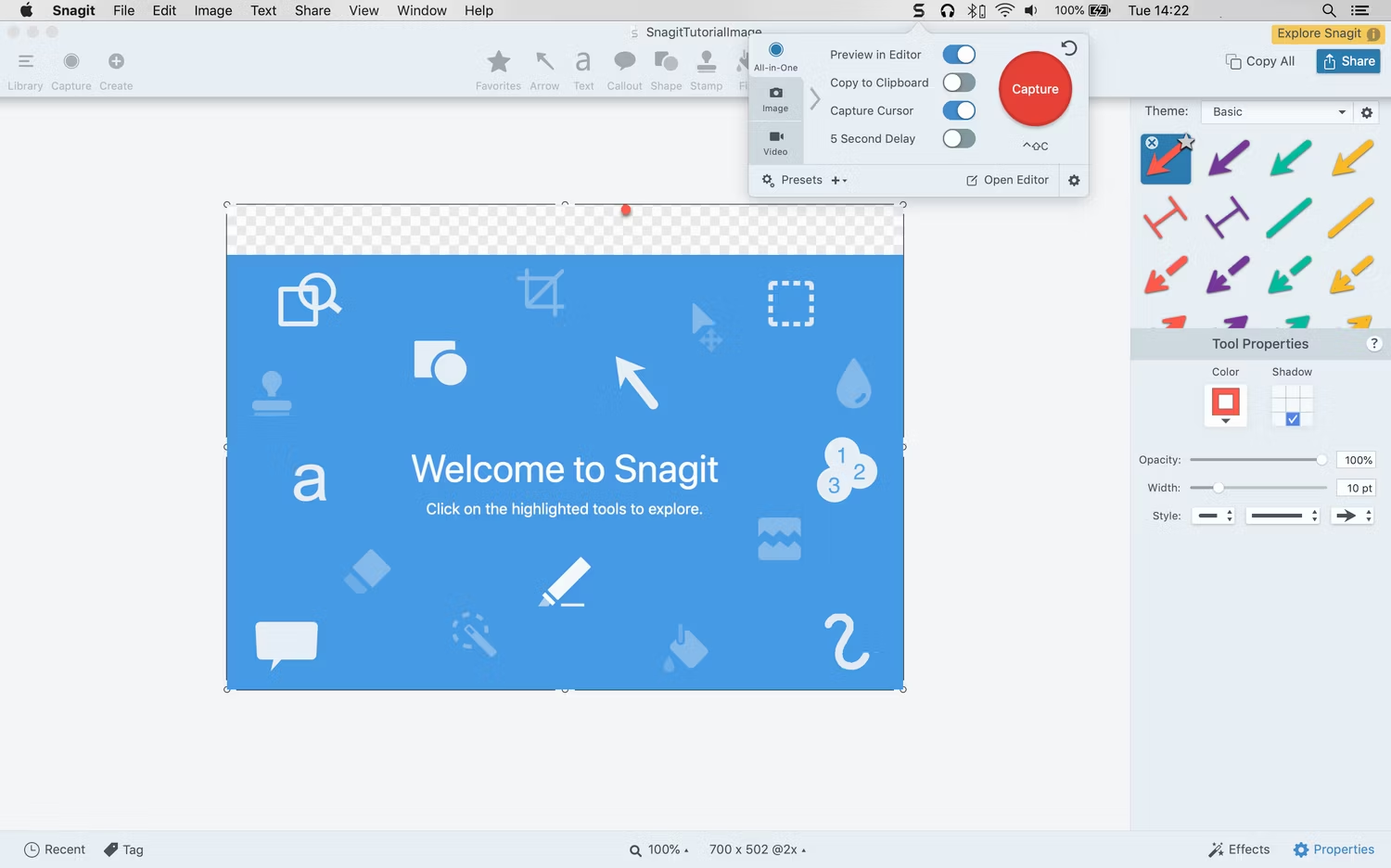Click the Create plus icon
The width and height of the screenshot is (1391, 868).
(x=116, y=61)
